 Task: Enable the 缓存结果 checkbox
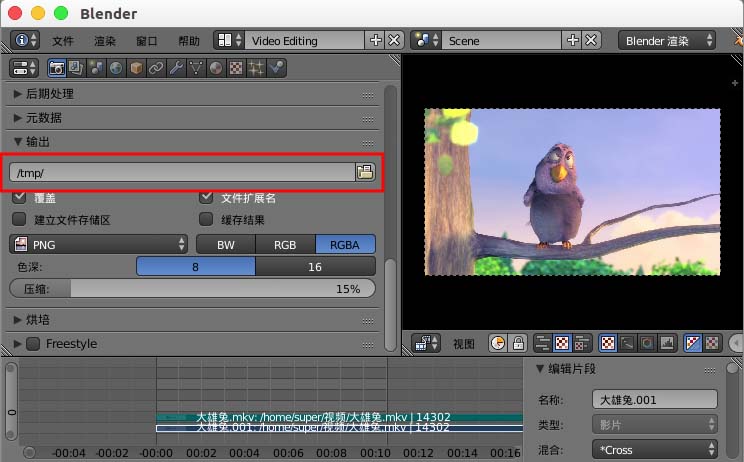206,219
